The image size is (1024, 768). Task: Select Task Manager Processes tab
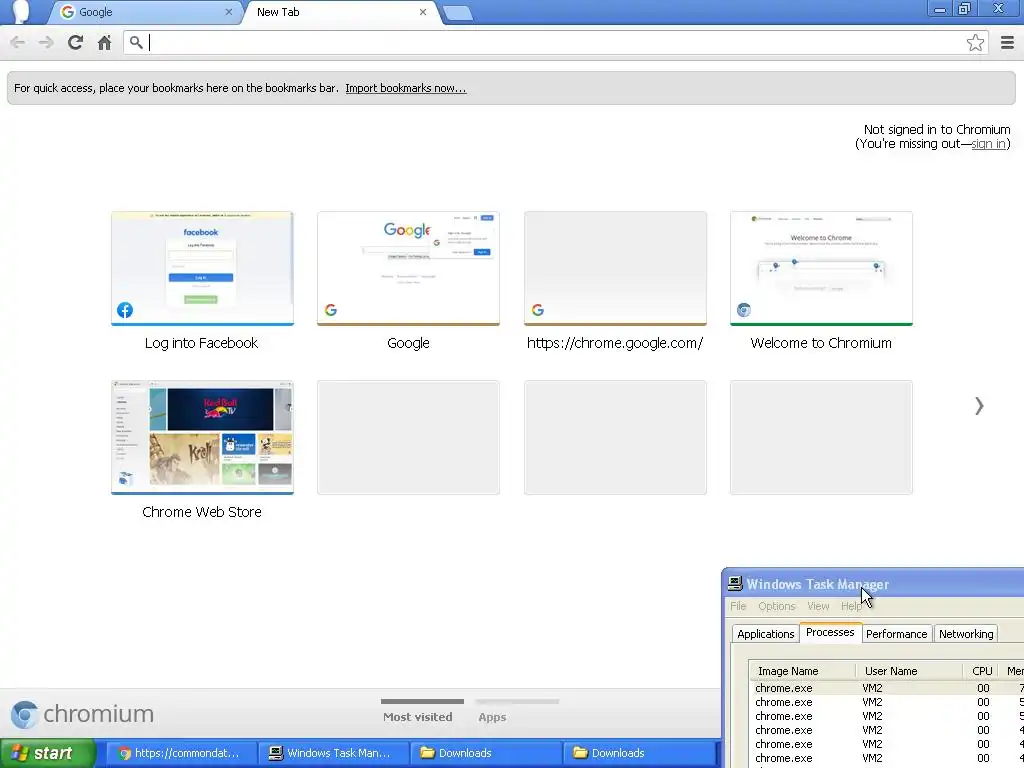point(830,632)
